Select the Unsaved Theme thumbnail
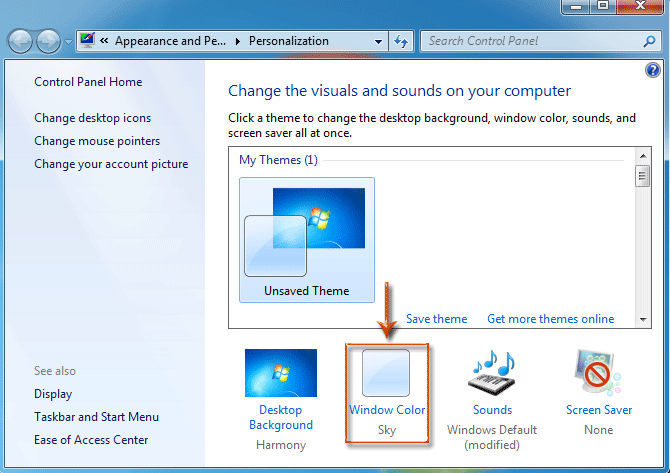The height and width of the screenshot is (473, 670). (307, 240)
